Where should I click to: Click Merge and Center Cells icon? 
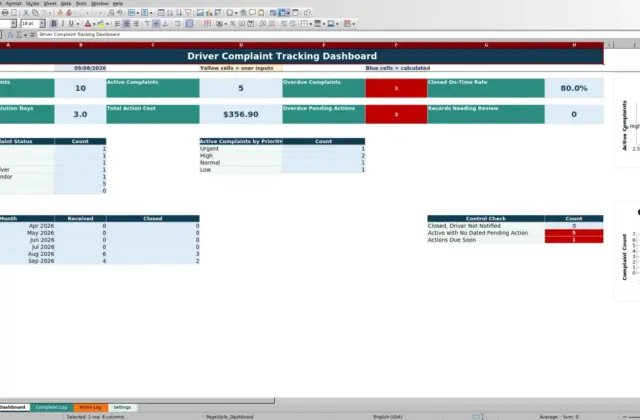coord(189,24)
